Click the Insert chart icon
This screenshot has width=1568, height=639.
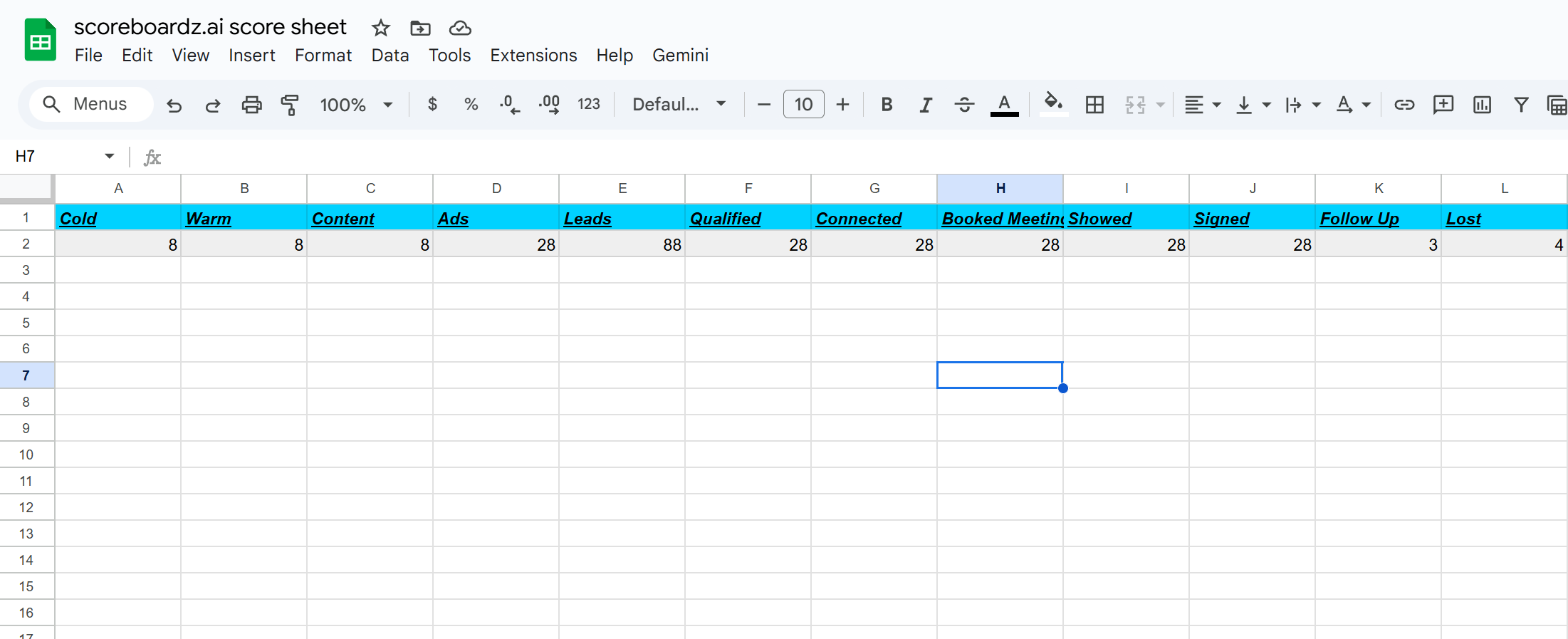1482,105
